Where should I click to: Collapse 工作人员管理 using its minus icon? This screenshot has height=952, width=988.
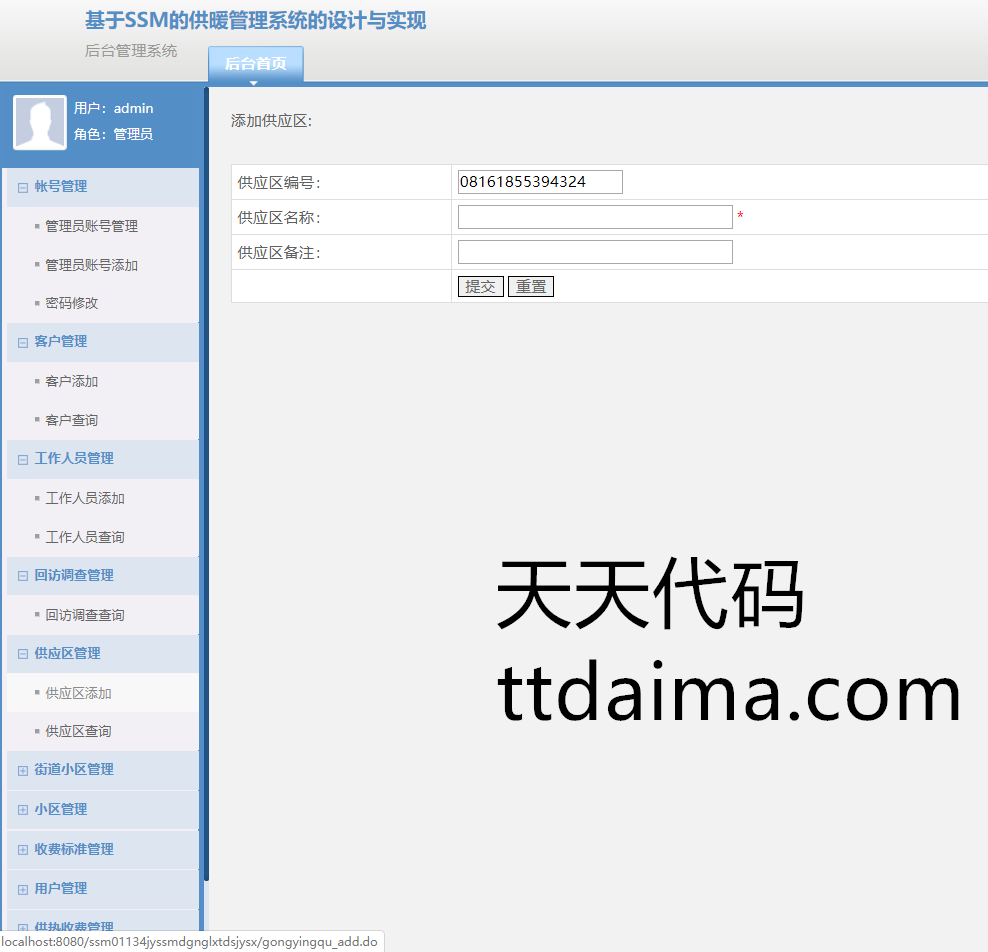point(23,459)
